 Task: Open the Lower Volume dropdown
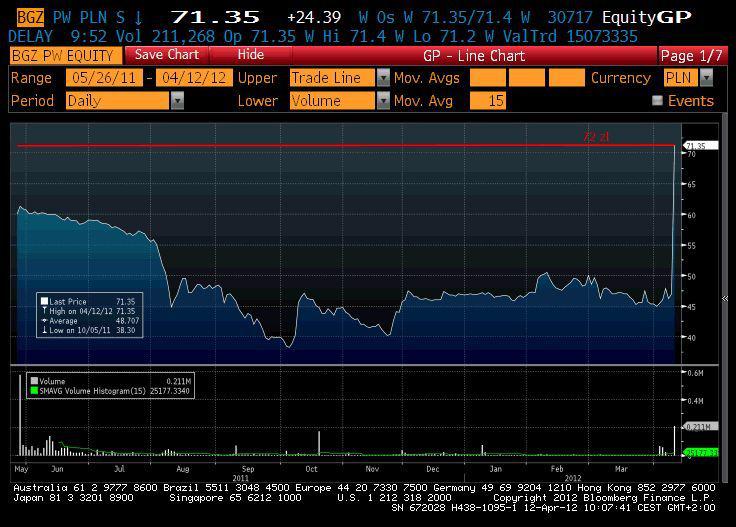click(383, 101)
